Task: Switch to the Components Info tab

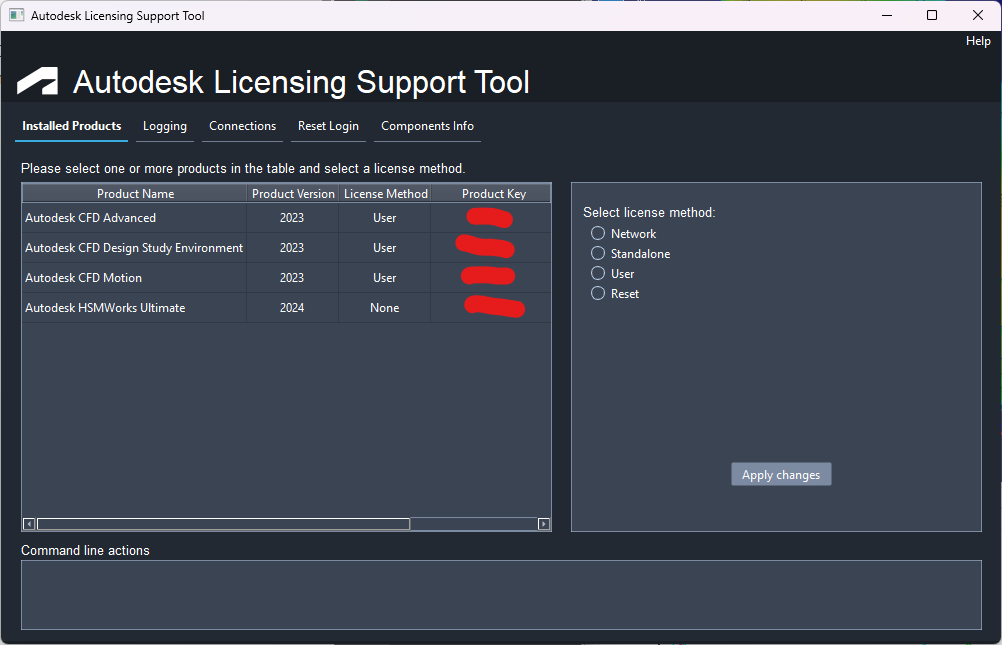Action: coord(427,126)
